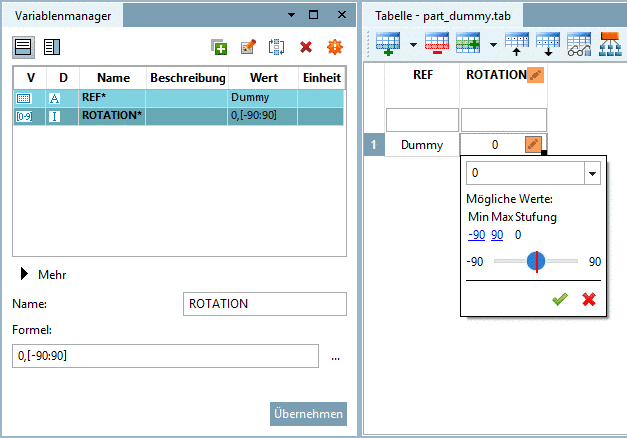Click in the Formel input field
The width and height of the screenshot is (627, 438).
pos(166,356)
